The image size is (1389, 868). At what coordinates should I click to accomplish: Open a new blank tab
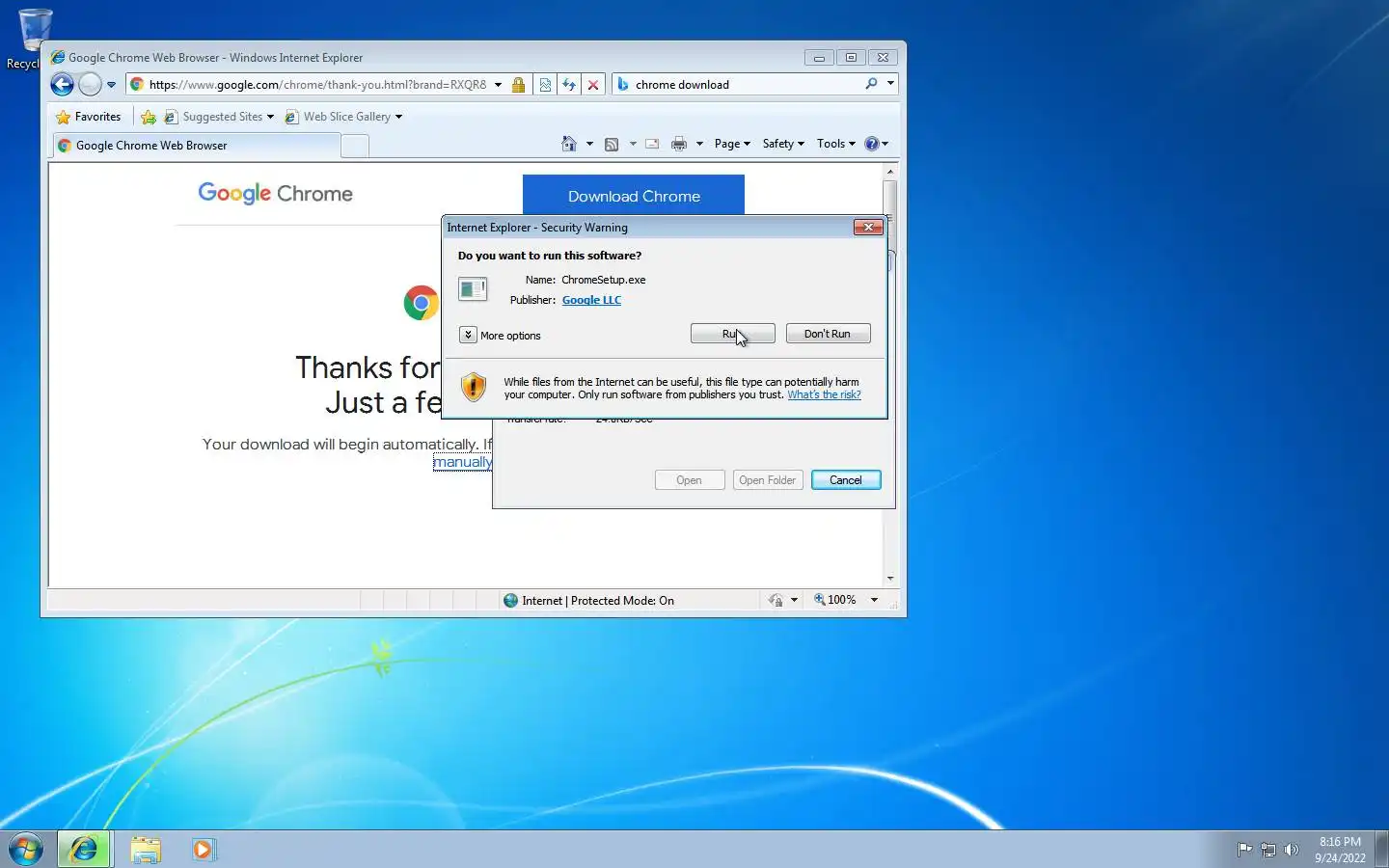click(x=355, y=146)
